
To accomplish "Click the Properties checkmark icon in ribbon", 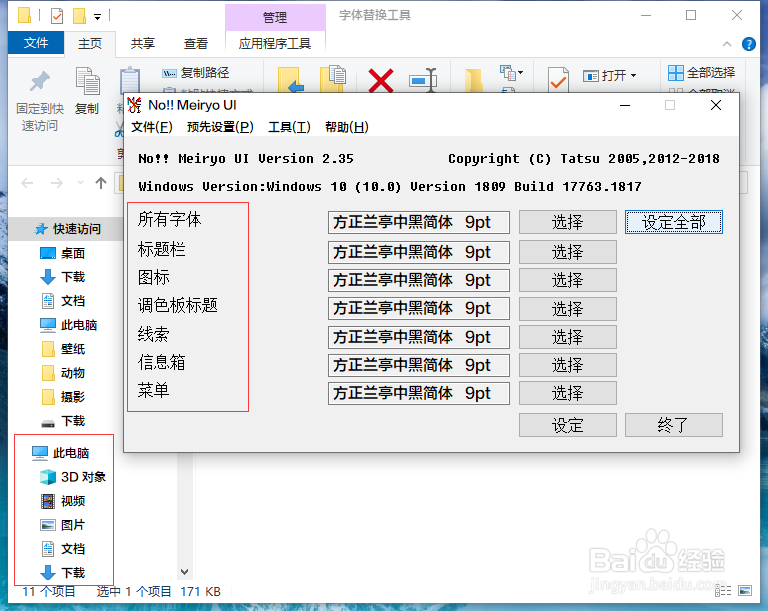I will tap(558, 80).
